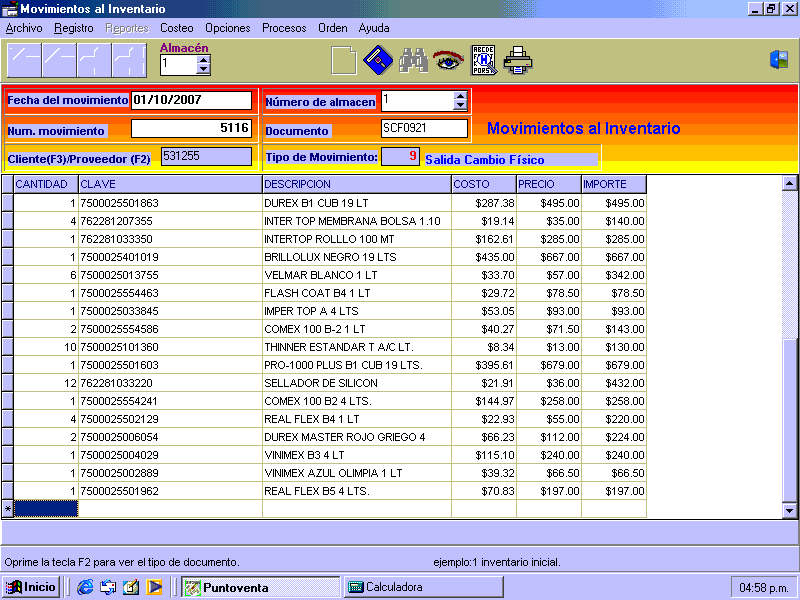Open the Costeo menu
This screenshot has height=600, width=800.
177,28
